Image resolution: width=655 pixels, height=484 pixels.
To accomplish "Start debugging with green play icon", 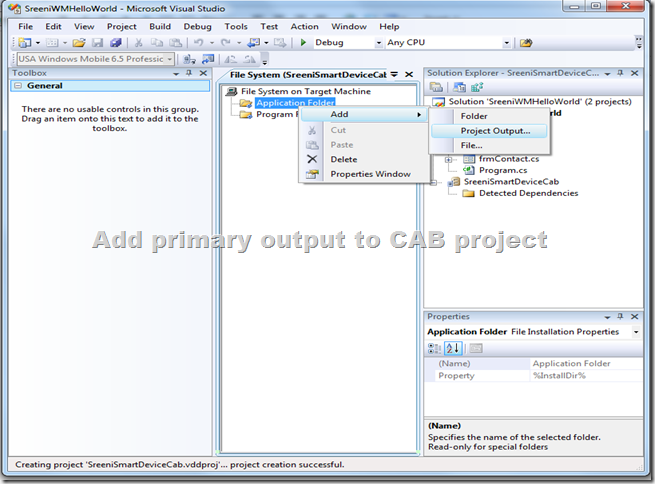I will pos(304,43).
